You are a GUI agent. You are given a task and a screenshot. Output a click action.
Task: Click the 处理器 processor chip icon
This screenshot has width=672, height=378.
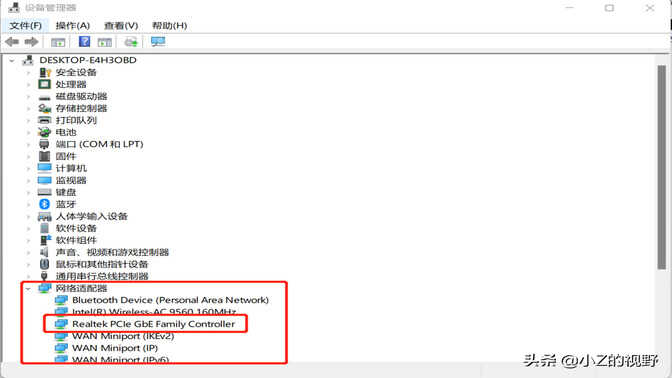click(45, 84)
